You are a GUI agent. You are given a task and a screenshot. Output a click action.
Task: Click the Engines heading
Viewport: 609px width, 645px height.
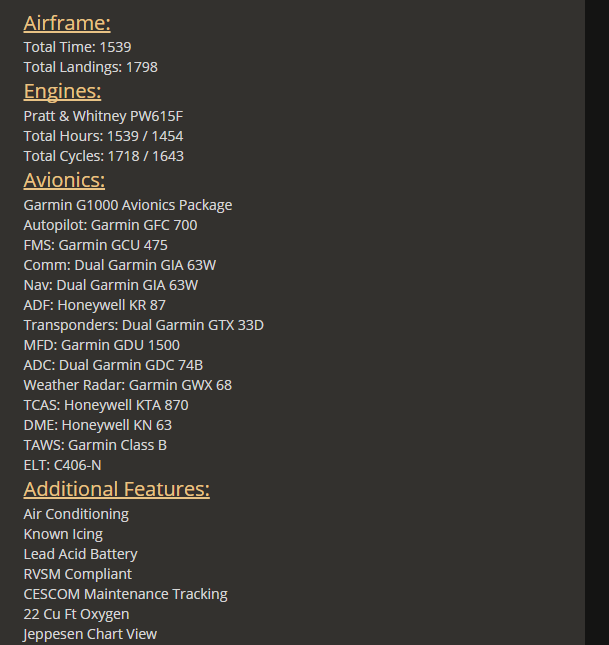(x=62, y=91)
